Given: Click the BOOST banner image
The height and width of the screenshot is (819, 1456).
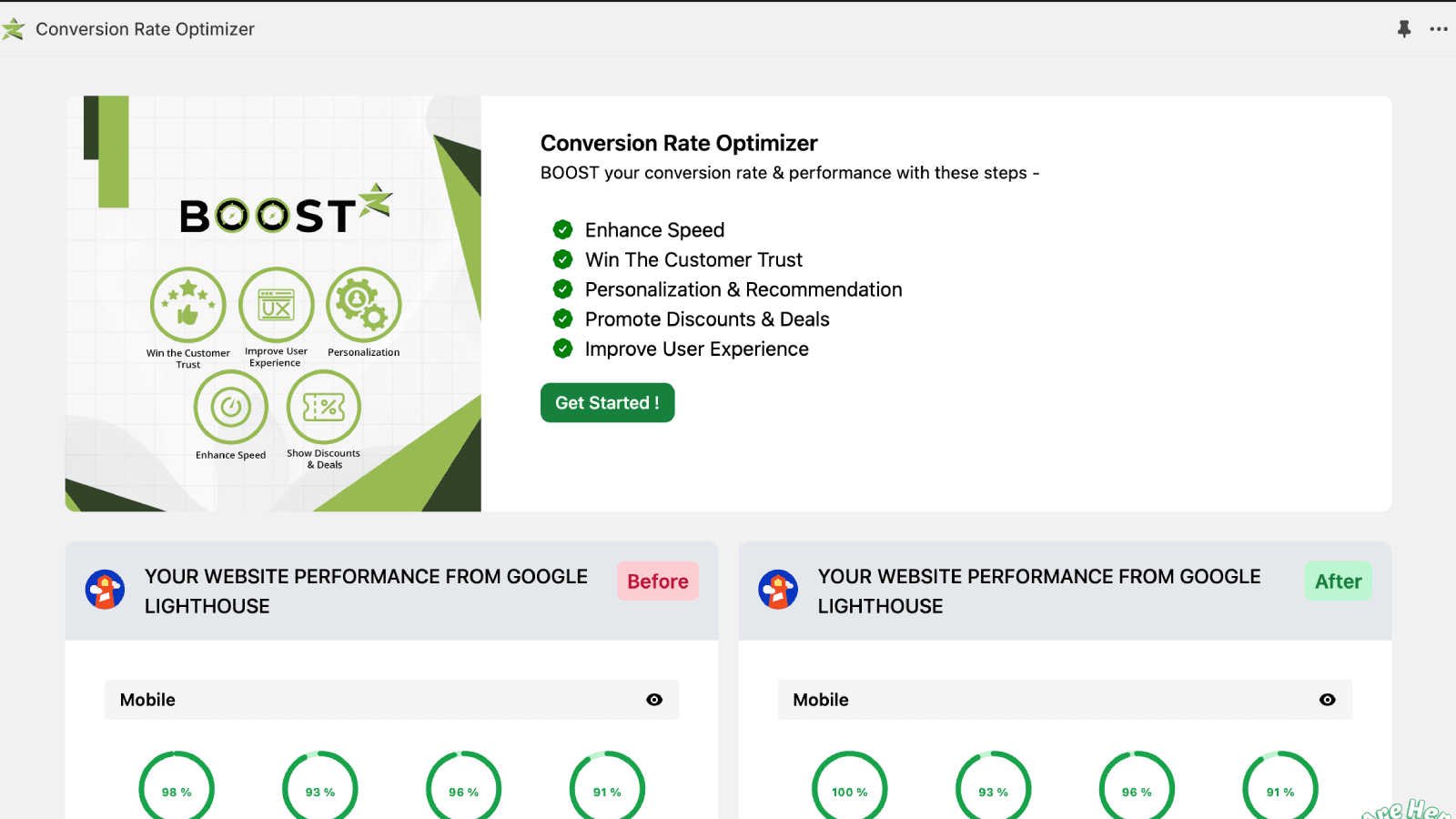Looking at the screenshot, I should click(271, 301).
